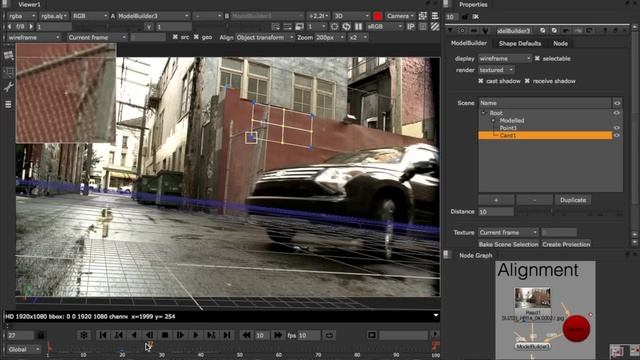This screenshot has width=640, height=360.
Task: Go to the last frame
Action: pos(227,335)
